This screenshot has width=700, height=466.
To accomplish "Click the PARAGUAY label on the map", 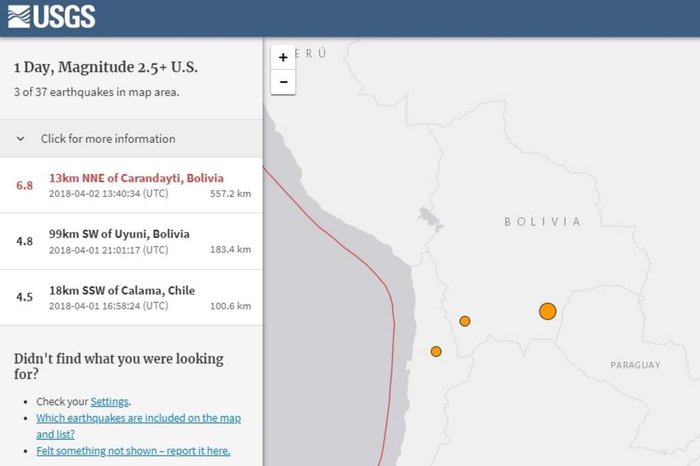I will [x=635, y=366].
